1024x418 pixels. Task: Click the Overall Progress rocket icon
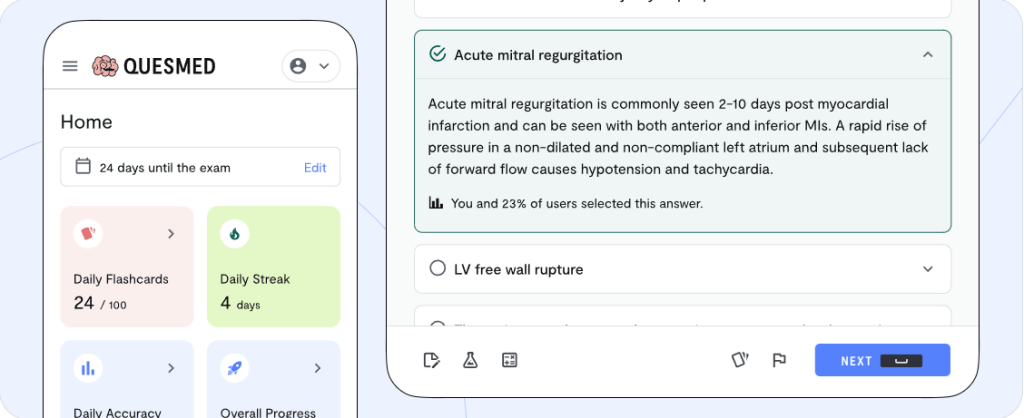pos(234,368)
